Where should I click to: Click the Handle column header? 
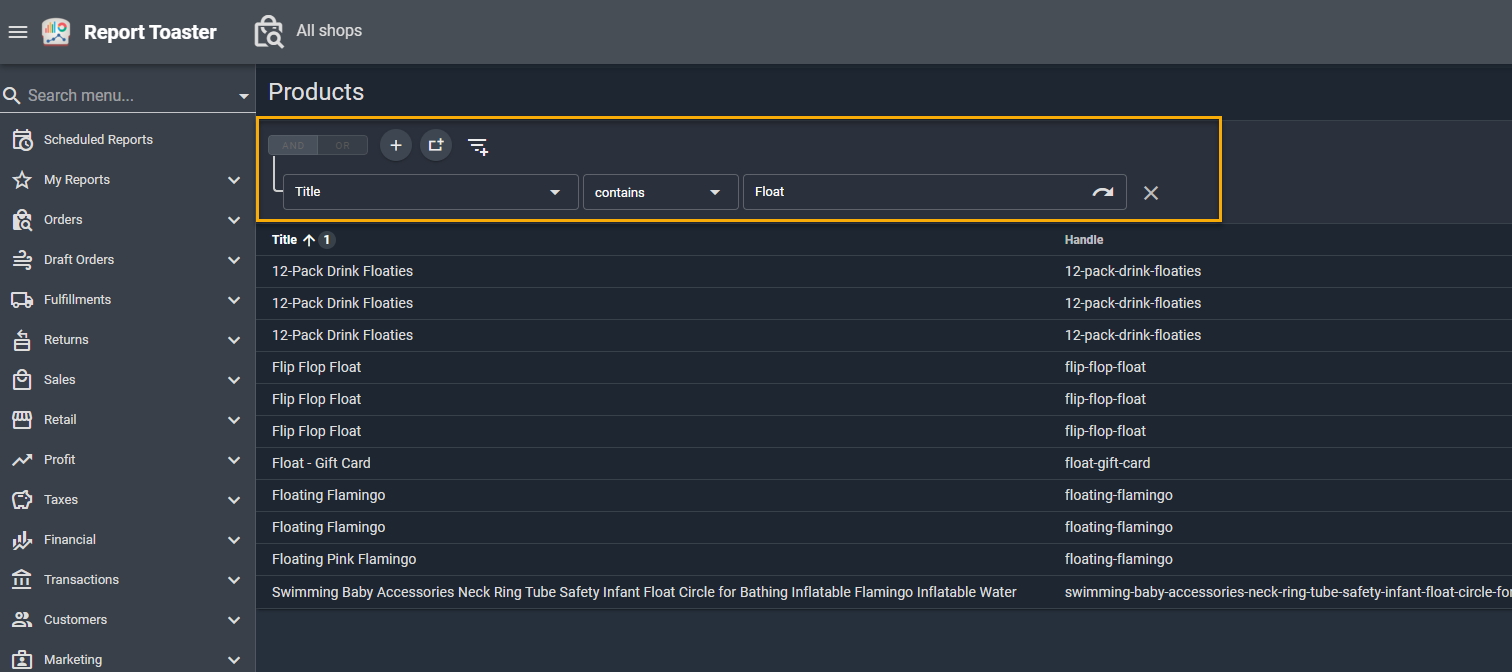[1084, 240]
